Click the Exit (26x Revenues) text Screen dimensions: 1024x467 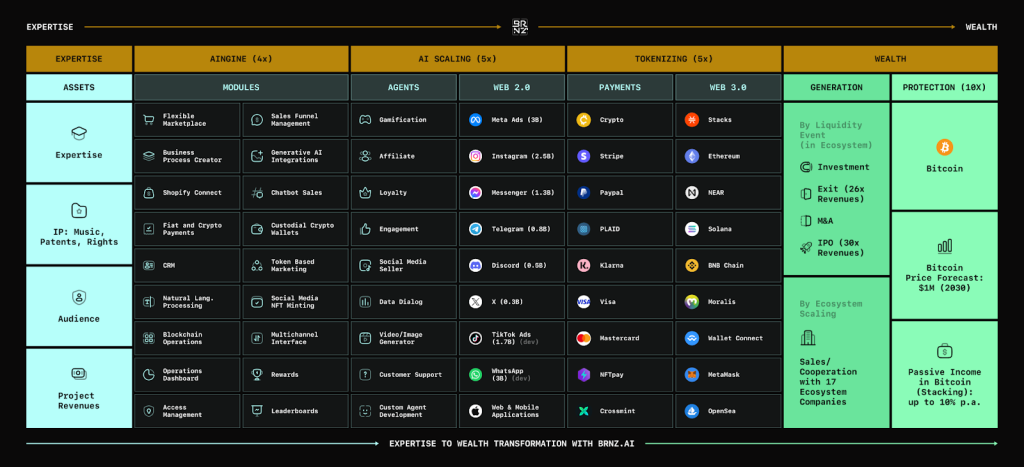(x=842, y=194)
